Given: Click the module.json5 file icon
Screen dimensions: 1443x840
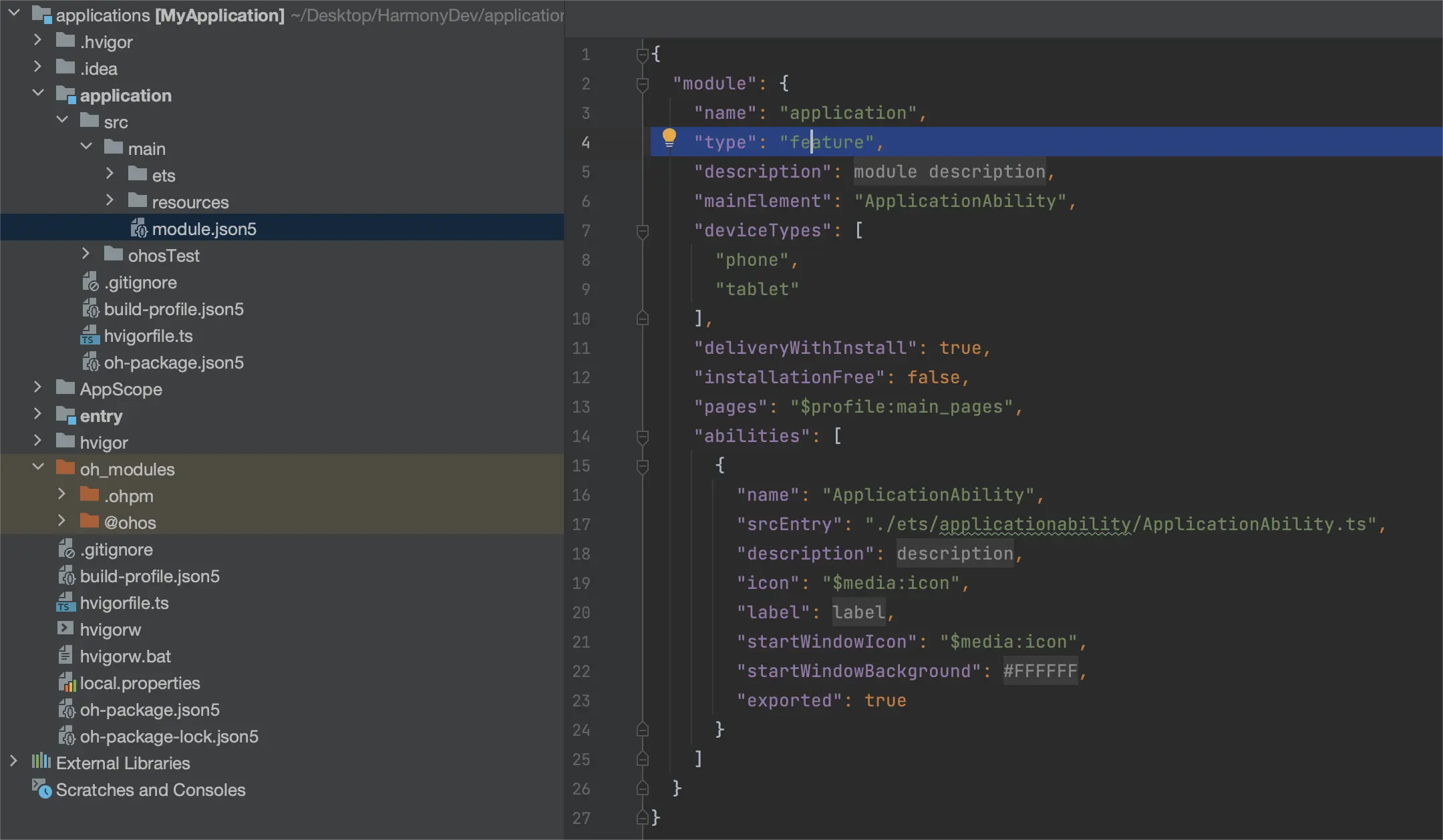Looking at the screenshot, I should 138,228.
